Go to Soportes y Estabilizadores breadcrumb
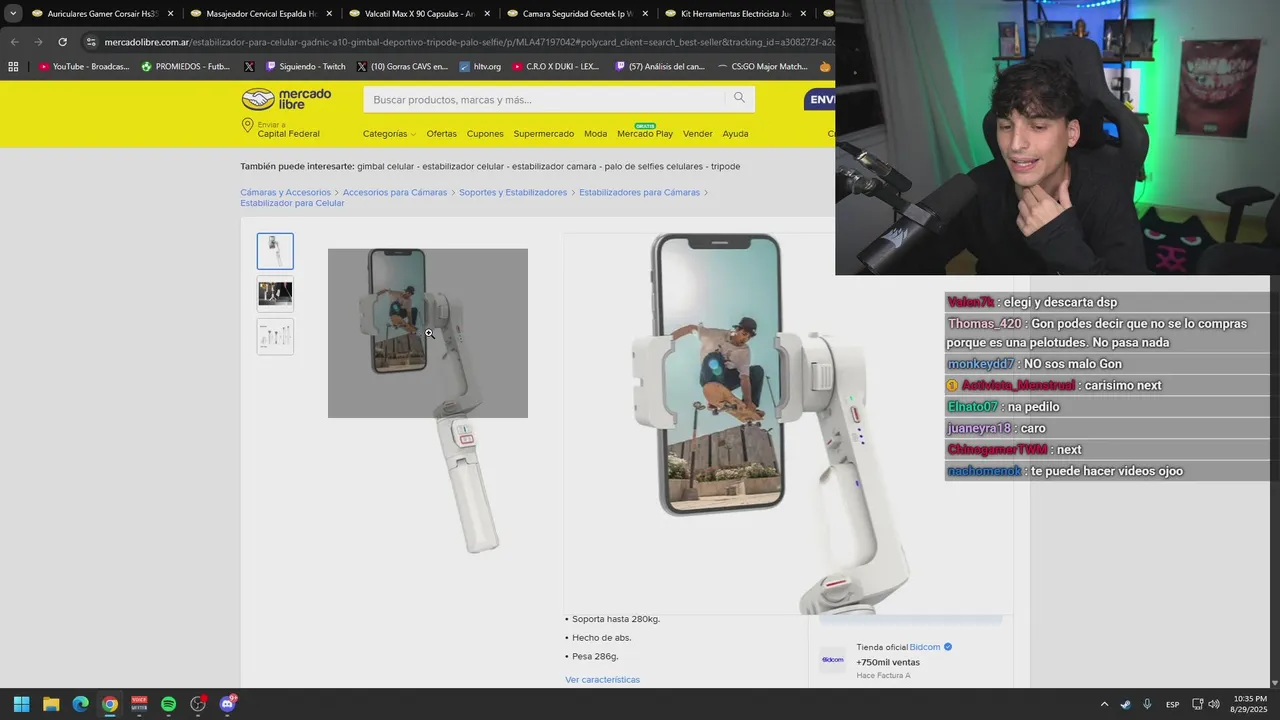This screenshot has height=720, width=1280. 513,192
